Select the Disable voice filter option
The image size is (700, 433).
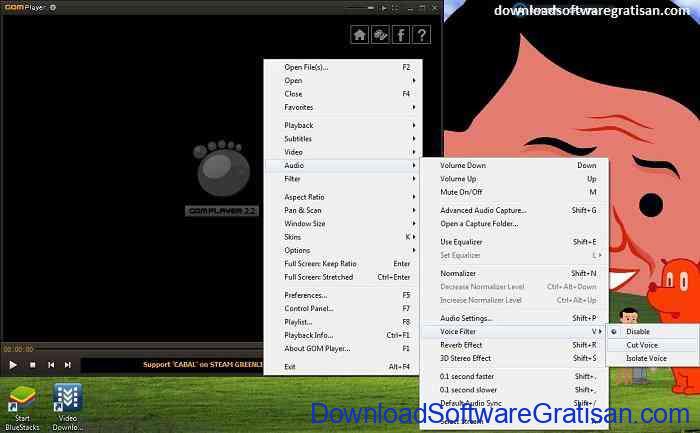click(652, 332)
